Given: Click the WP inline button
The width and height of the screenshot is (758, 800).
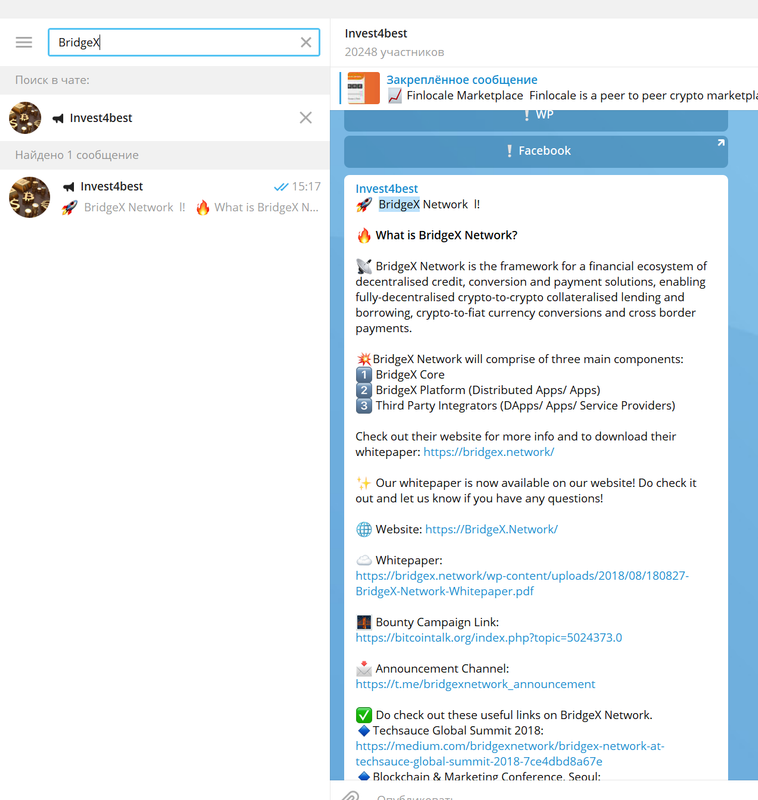Looking at the screenshot, I should point(536,119).
